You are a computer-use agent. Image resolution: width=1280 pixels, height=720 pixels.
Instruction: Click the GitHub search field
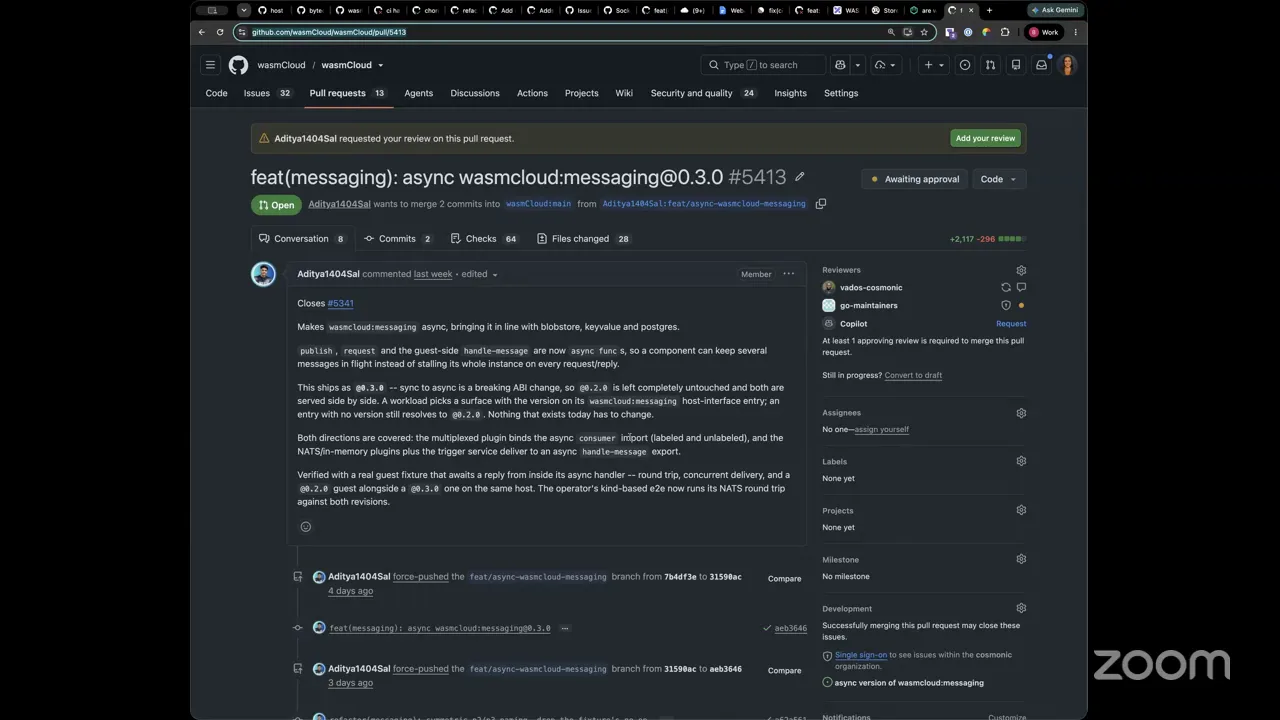[763, 65]
